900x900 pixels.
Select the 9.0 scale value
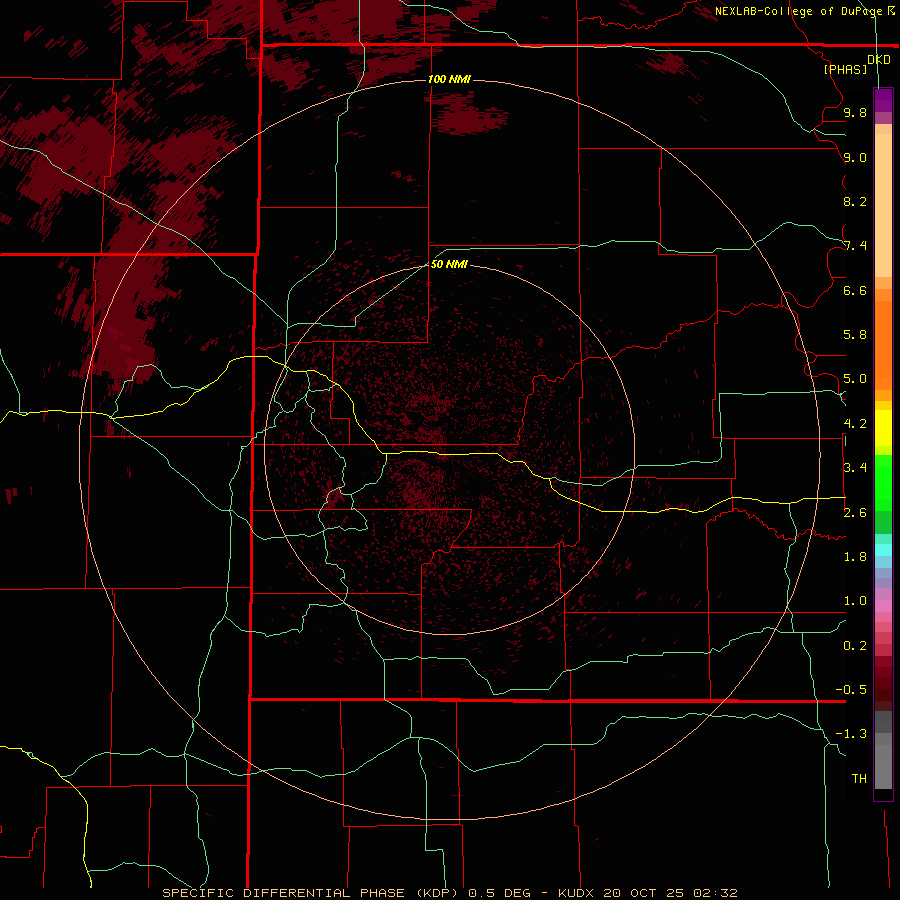coord(855,158)
